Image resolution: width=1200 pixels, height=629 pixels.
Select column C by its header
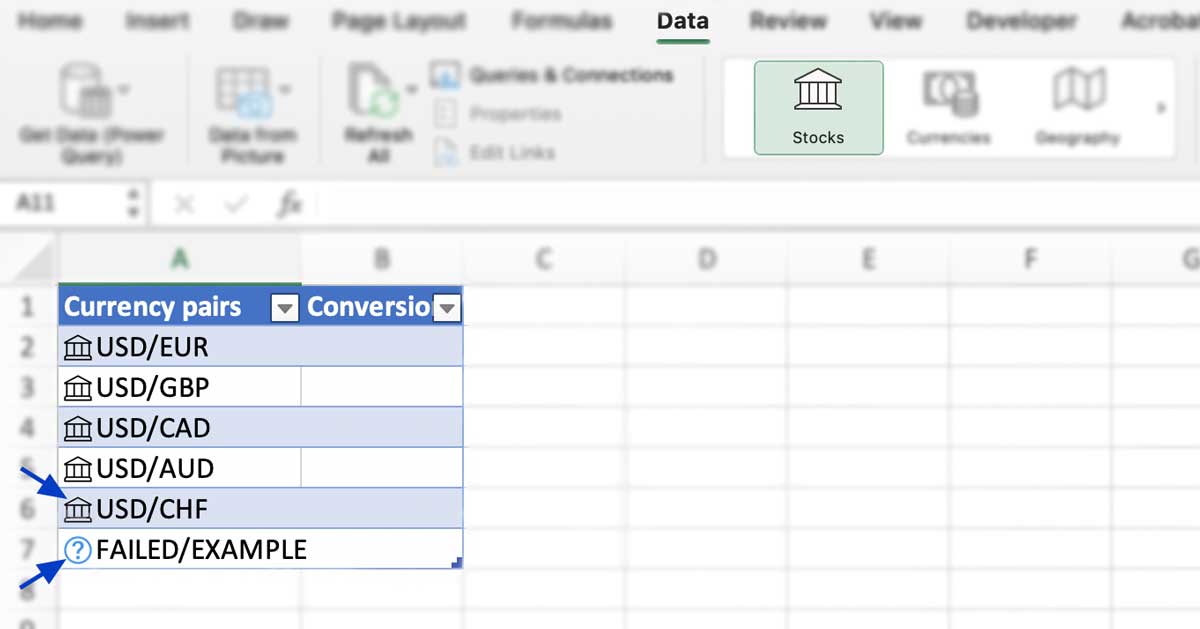tap(543, 258)
